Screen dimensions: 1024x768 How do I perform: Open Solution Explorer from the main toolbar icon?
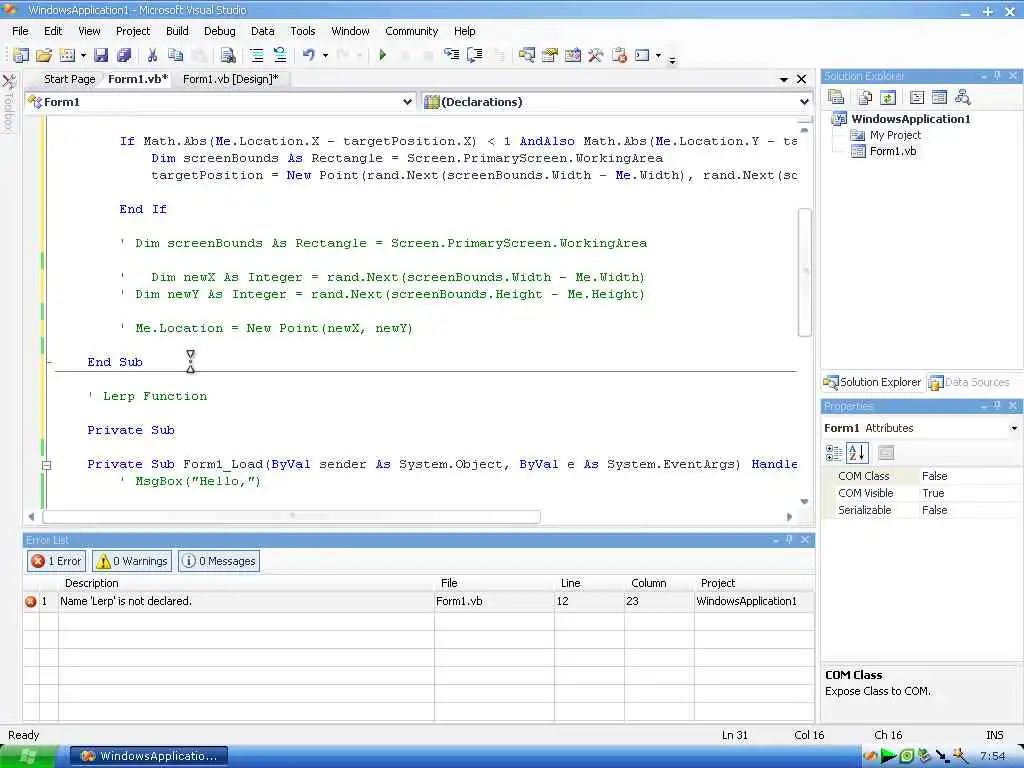click(x=526, y=56)
